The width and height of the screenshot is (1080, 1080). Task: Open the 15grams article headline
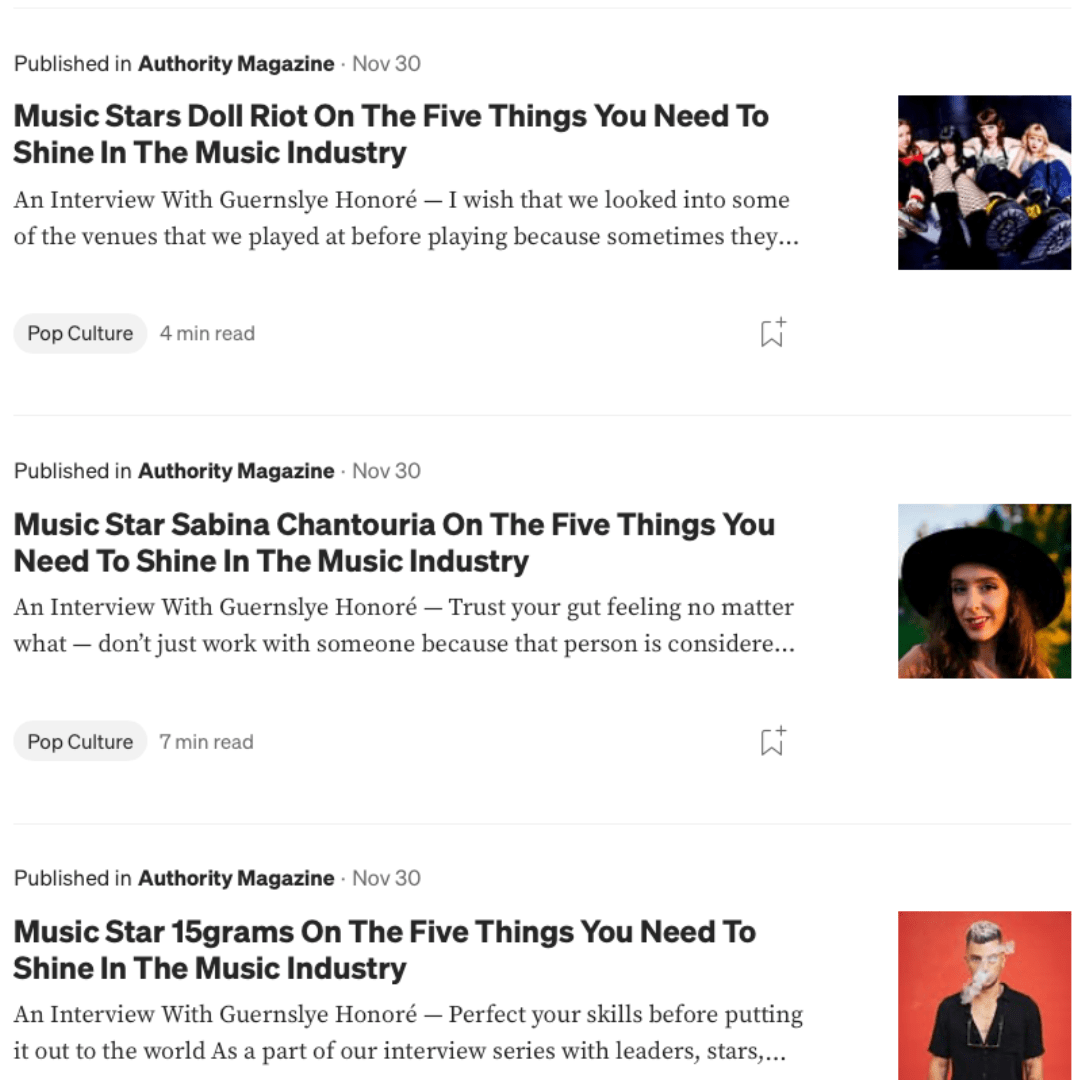point(384,950)
